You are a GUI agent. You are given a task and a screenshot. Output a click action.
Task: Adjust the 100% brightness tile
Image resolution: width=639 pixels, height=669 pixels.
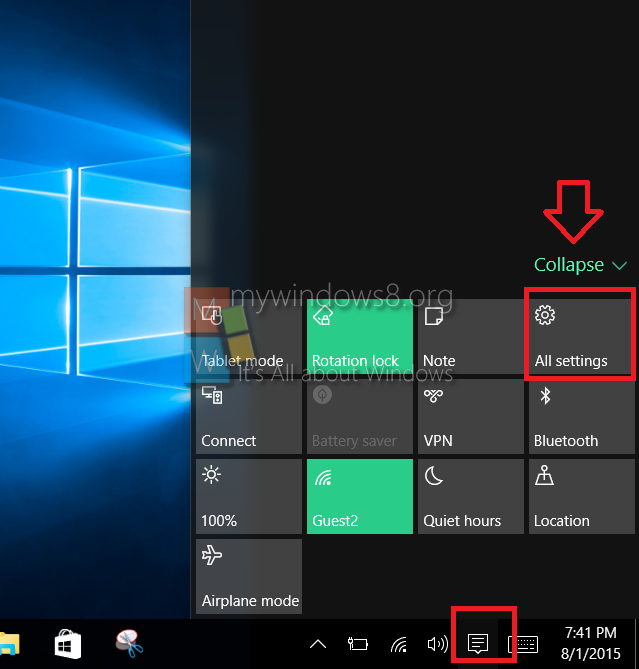pyautogui.click(x=248, y=497)
